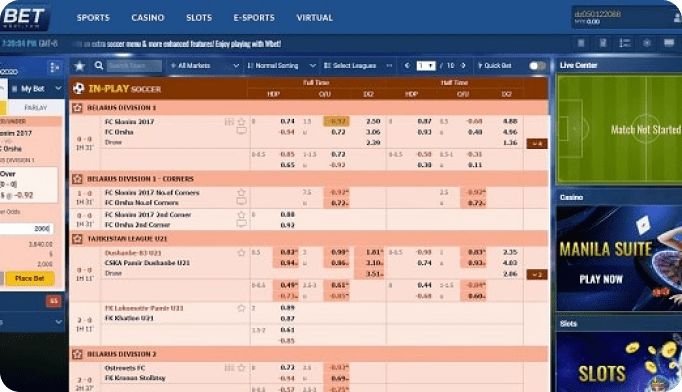Expand more markets for FC Slonim match

click(537, 144)
